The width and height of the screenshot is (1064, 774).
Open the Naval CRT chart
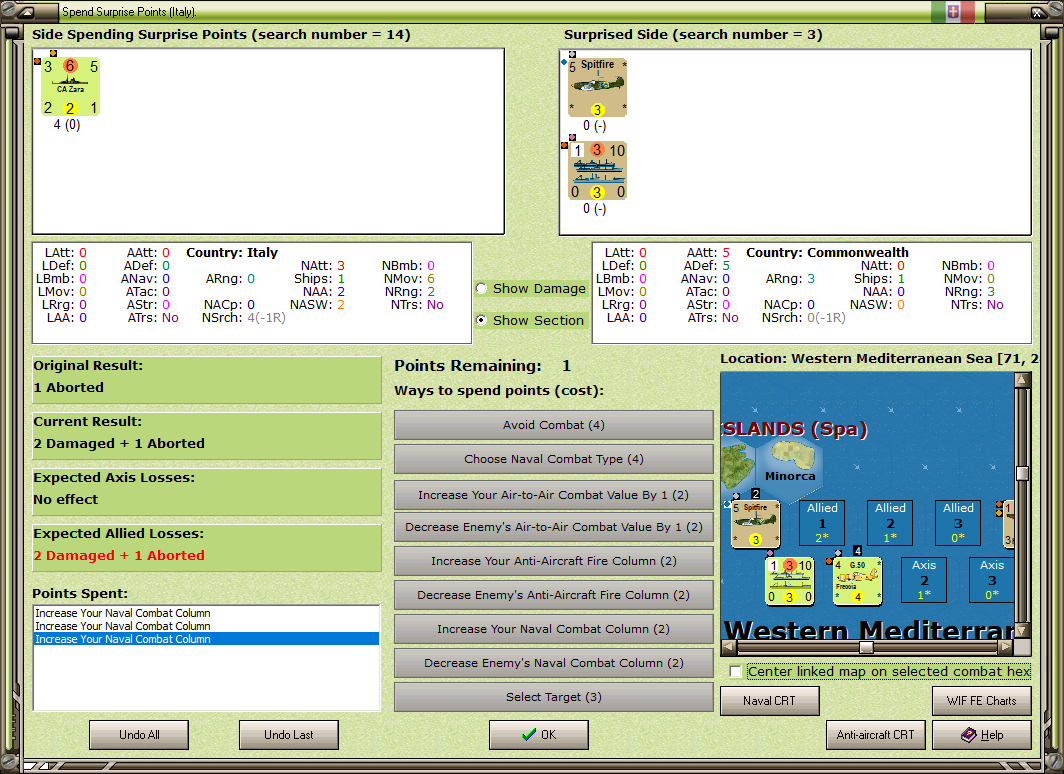770,701
